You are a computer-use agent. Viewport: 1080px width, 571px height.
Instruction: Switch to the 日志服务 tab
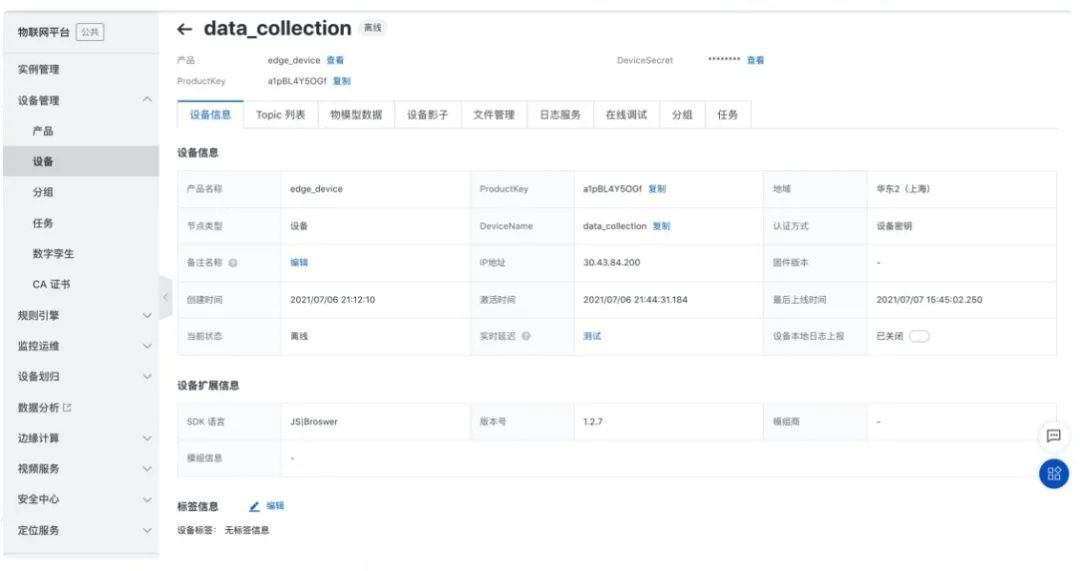point(560,115)
